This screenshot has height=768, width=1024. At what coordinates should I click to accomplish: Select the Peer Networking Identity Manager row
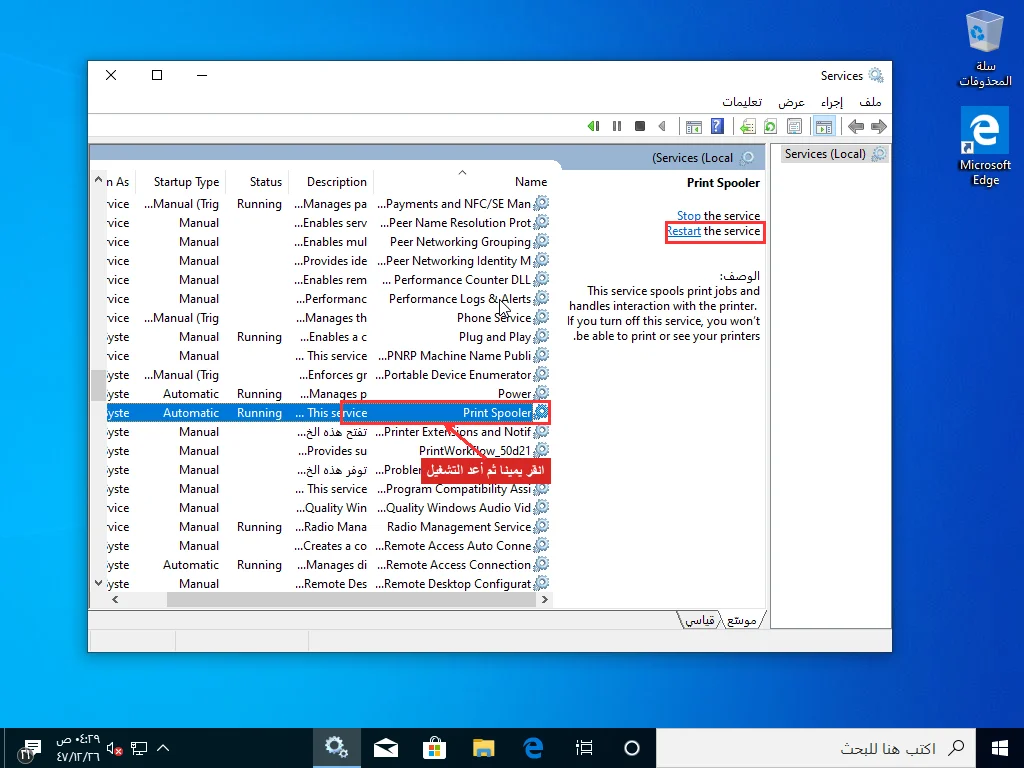pyautogui.click(x=328, y=261)
